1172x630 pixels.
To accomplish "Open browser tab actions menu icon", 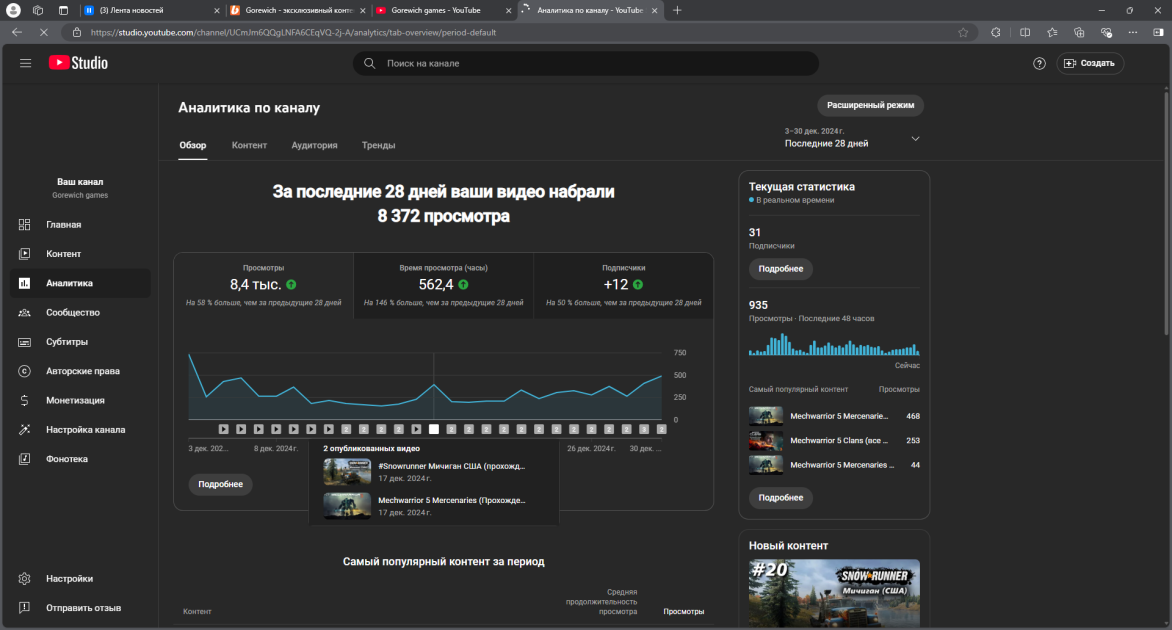I will (x=64, y=10).
